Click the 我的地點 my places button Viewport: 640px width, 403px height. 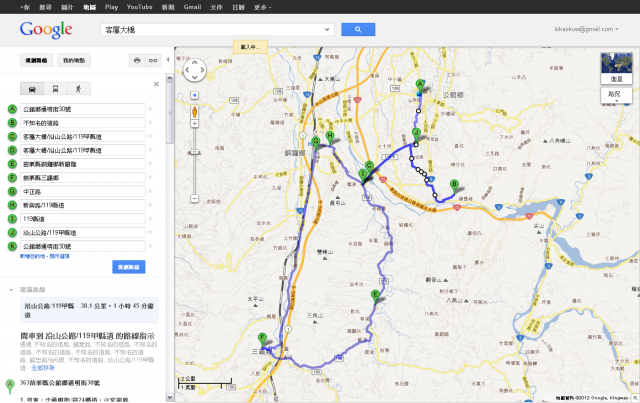point(74,60)
